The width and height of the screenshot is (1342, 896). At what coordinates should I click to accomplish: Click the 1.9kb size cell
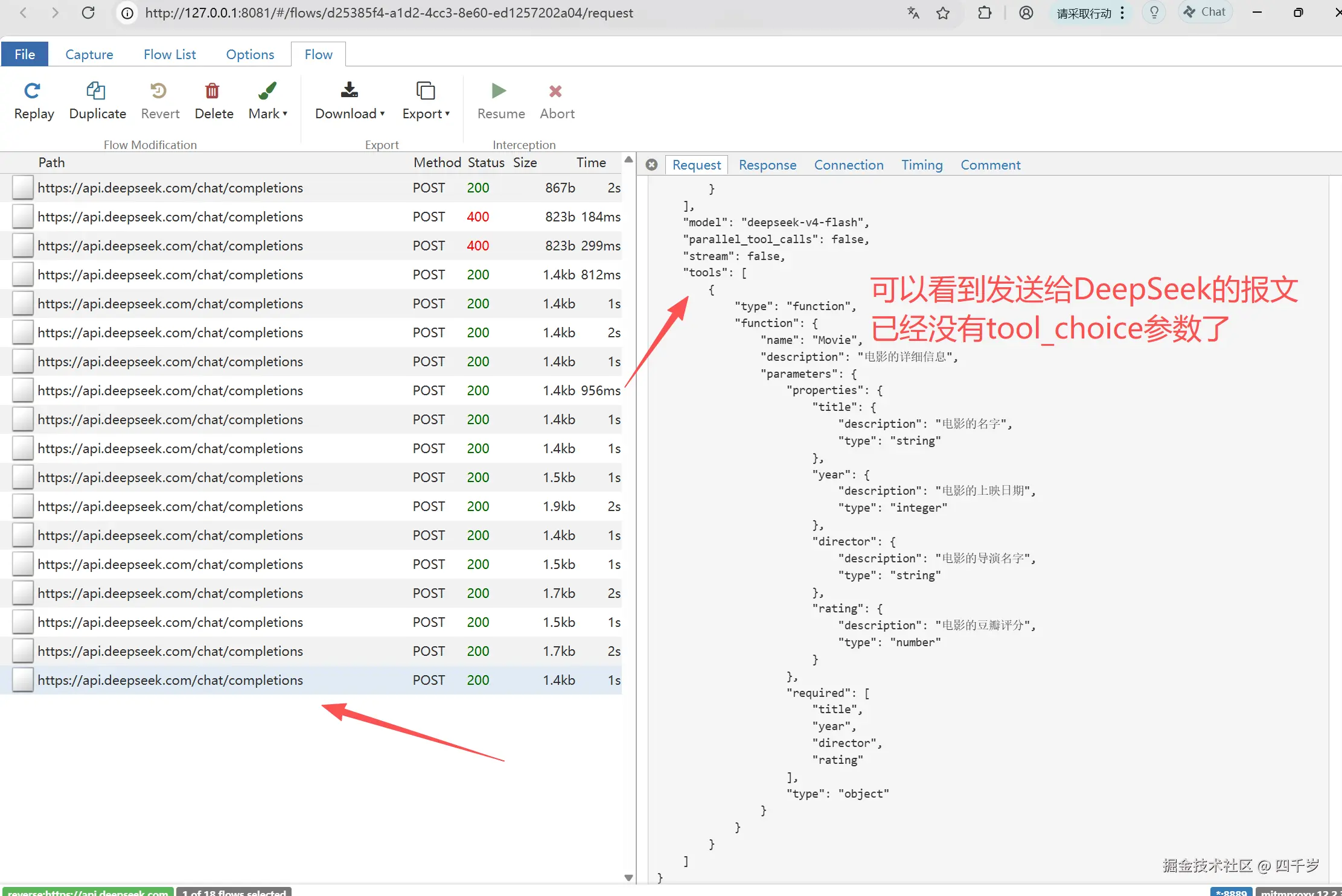(x=558, y=506)
